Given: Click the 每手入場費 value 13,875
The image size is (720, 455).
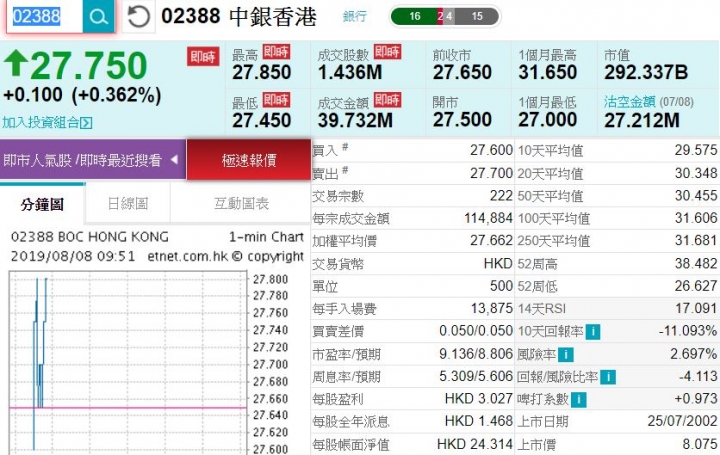Looking at the screenshot, I should coord(491,309).
